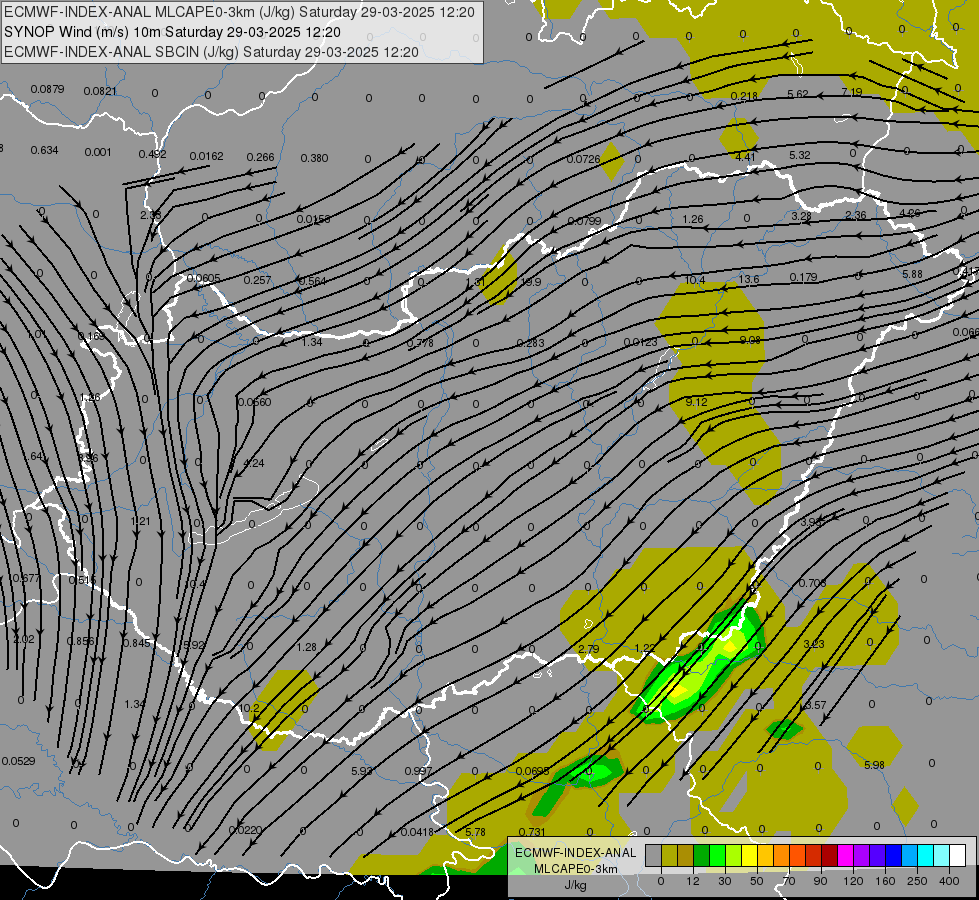
Task: Click the map value '9.08'
Action: (750, 340)
